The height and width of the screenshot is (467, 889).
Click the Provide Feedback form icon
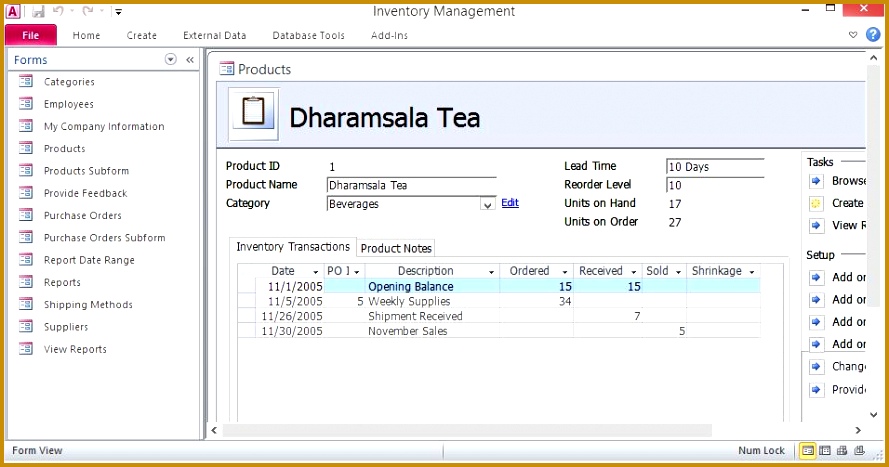[26, 193]
